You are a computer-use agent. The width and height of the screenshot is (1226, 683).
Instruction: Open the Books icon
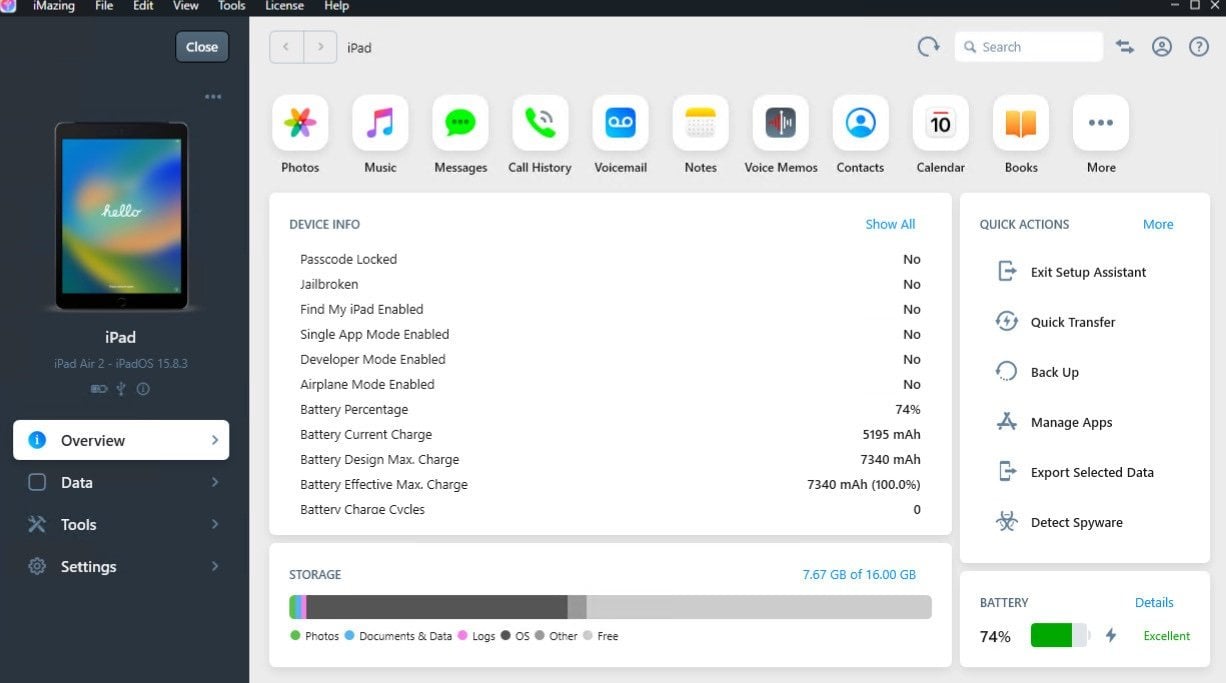click(1020, 123)
